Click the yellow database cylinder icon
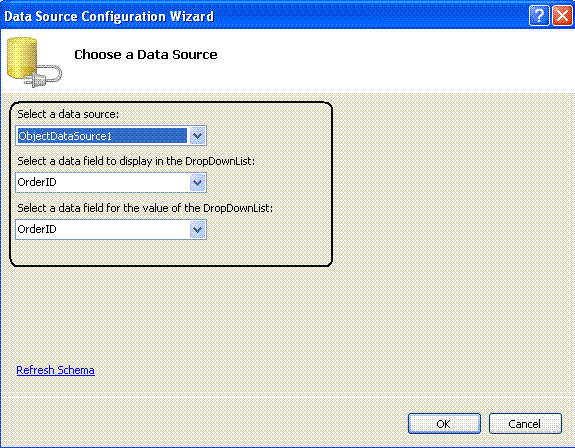Screen dimensions: 575x448 (x=22, y=58)
